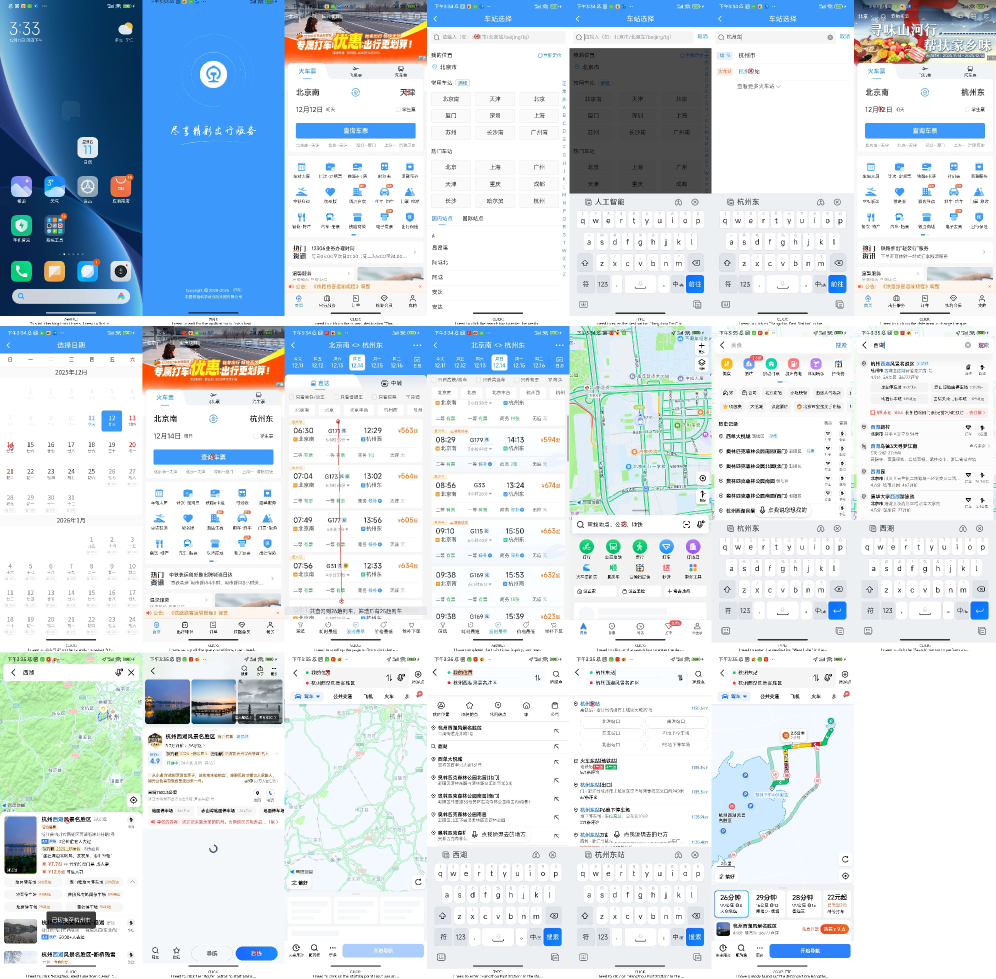Viewport: 996px width, 979px height.
Task: Clear the typed 杭州 in station search
Action: [x=830, y=37]
